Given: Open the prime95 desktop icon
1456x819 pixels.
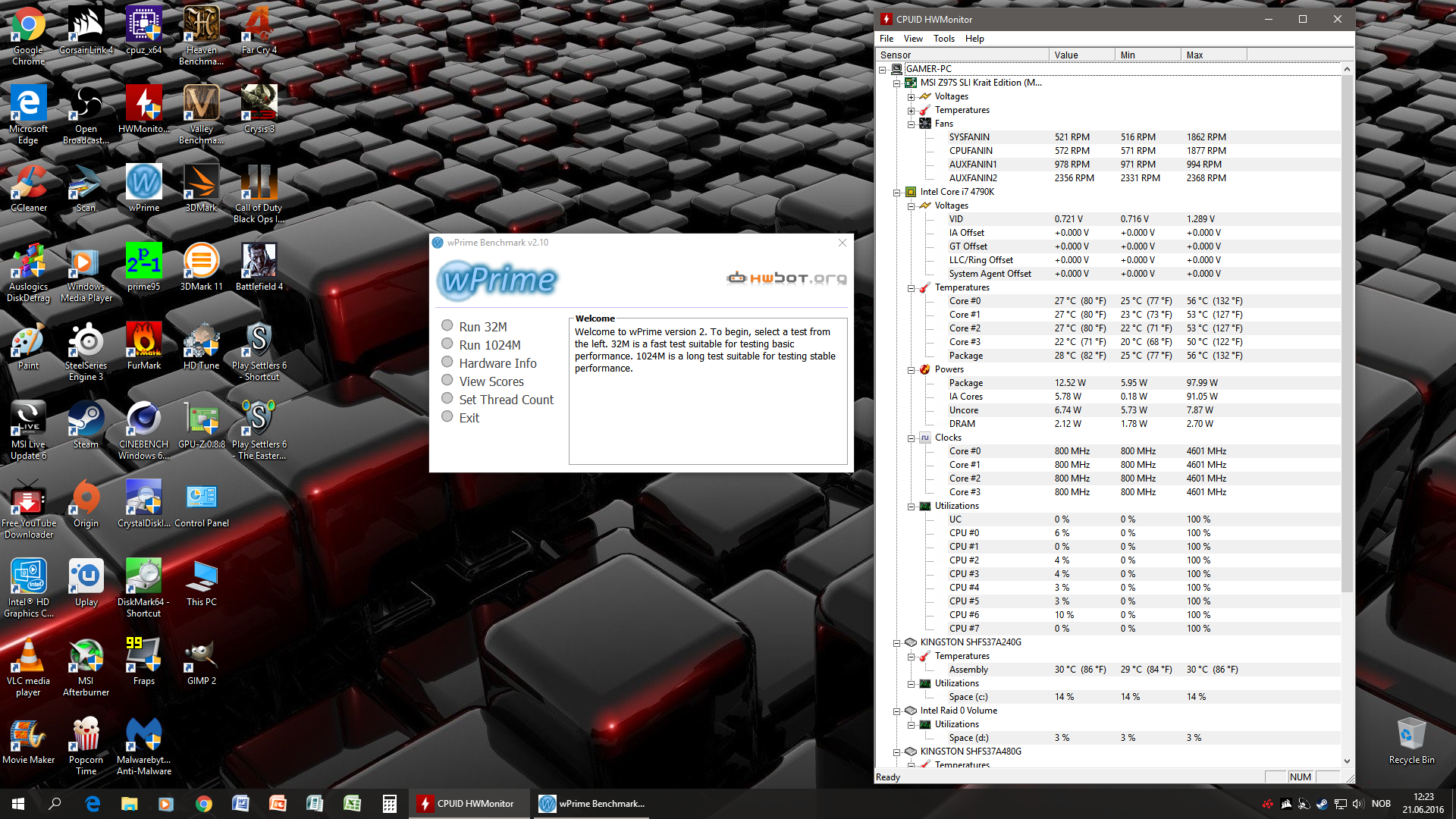Looking at the screenshot, I should 143,267.
